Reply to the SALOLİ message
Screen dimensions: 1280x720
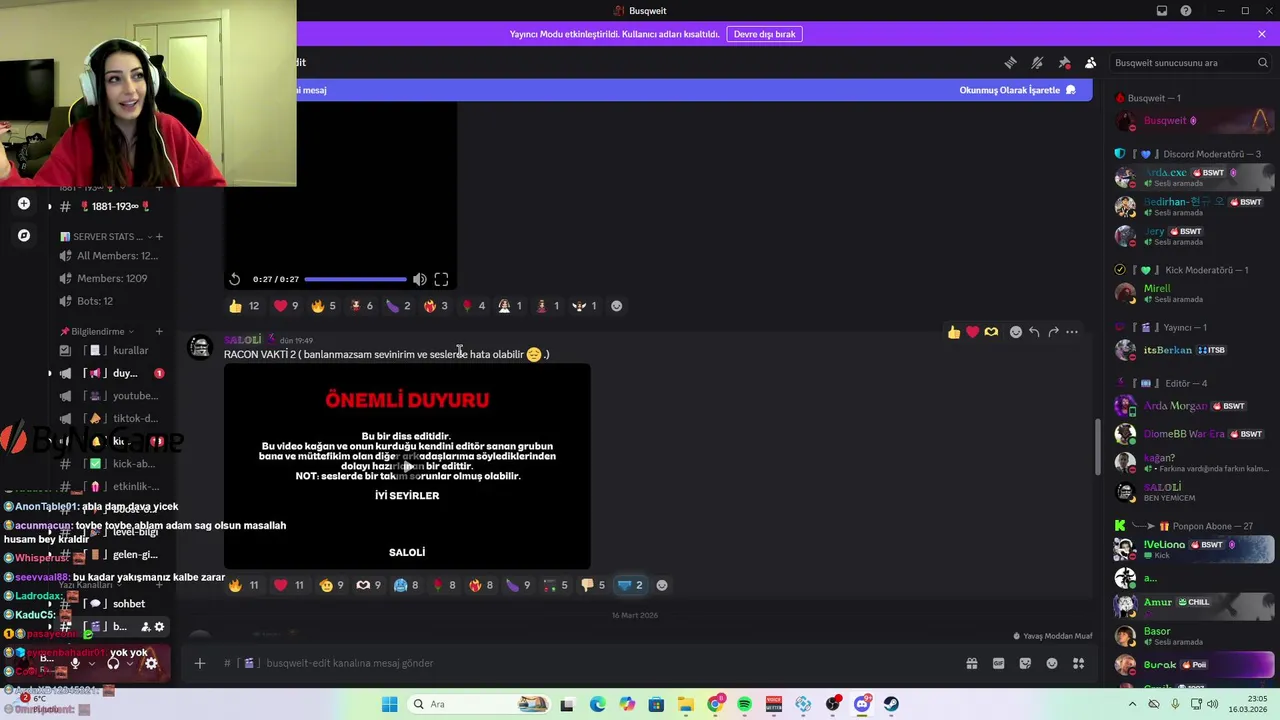[1034, 332]
